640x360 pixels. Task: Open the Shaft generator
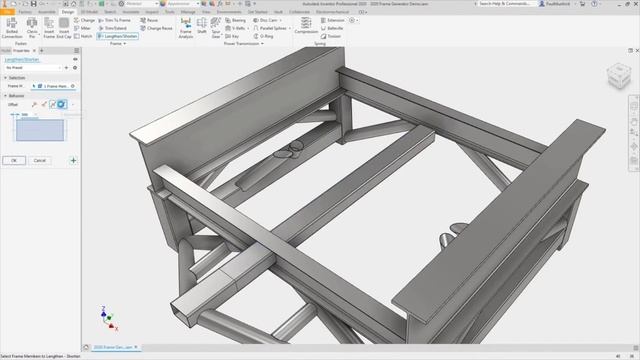pos(202,25)
